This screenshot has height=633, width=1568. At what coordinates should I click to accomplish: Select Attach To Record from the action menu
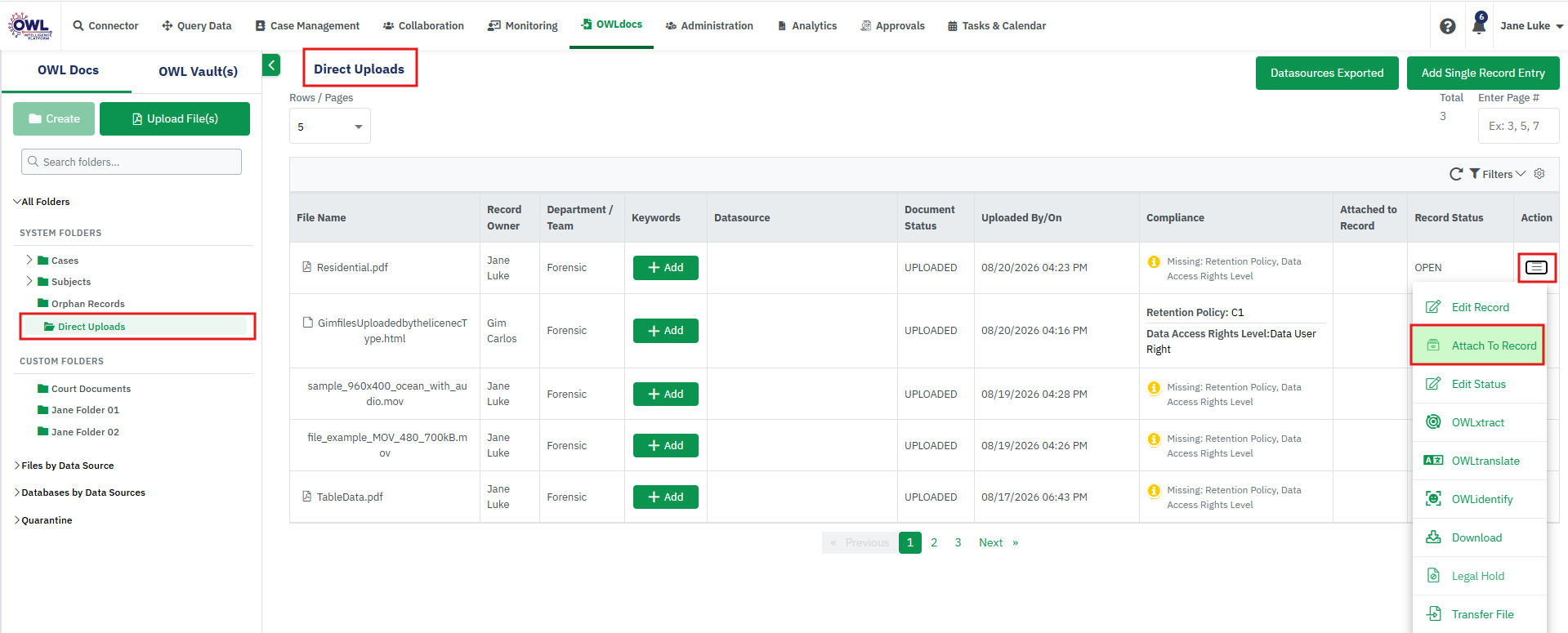(x=1477, y=345)
